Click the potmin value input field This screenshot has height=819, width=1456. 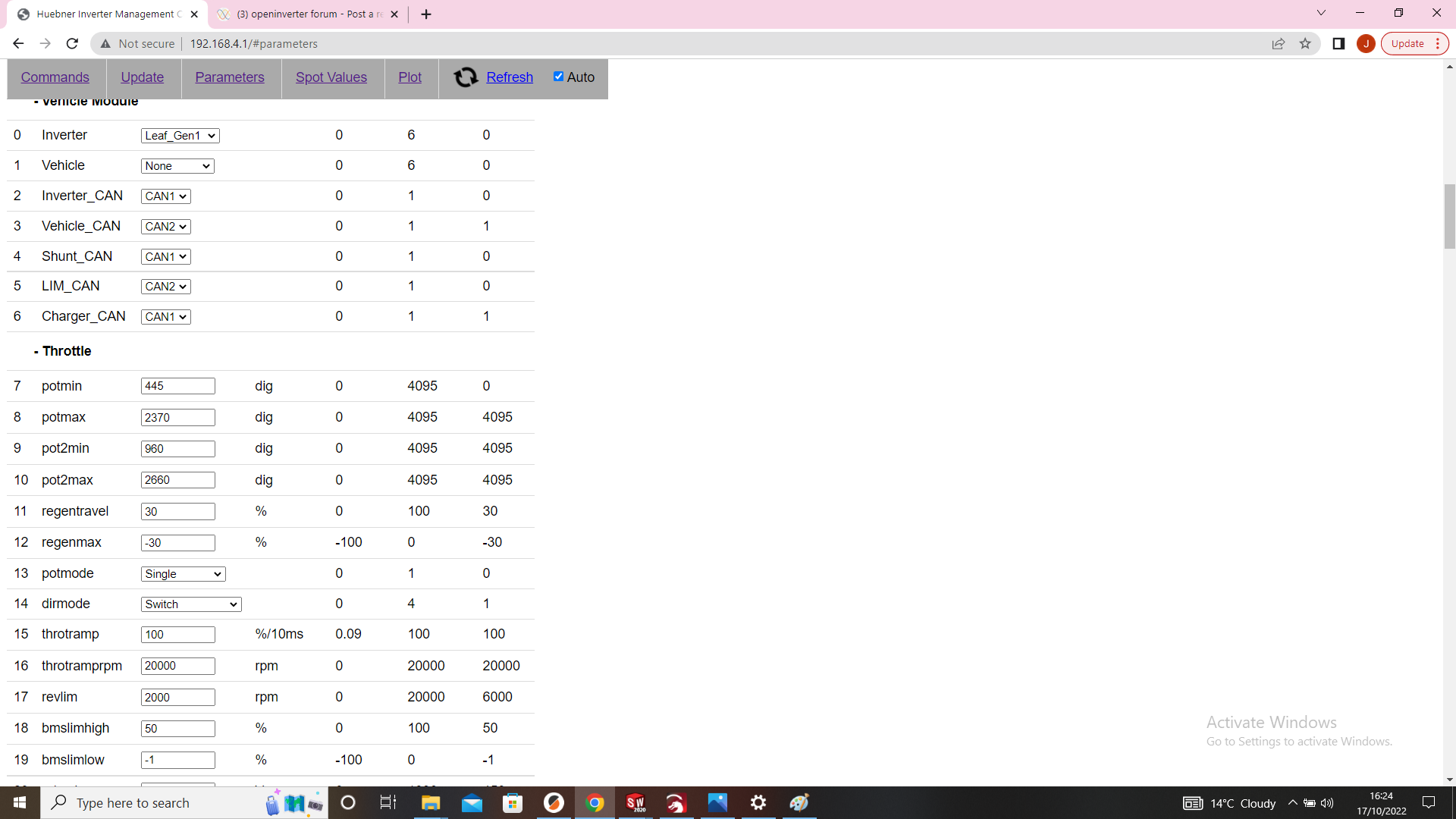[x=177, y=386]
